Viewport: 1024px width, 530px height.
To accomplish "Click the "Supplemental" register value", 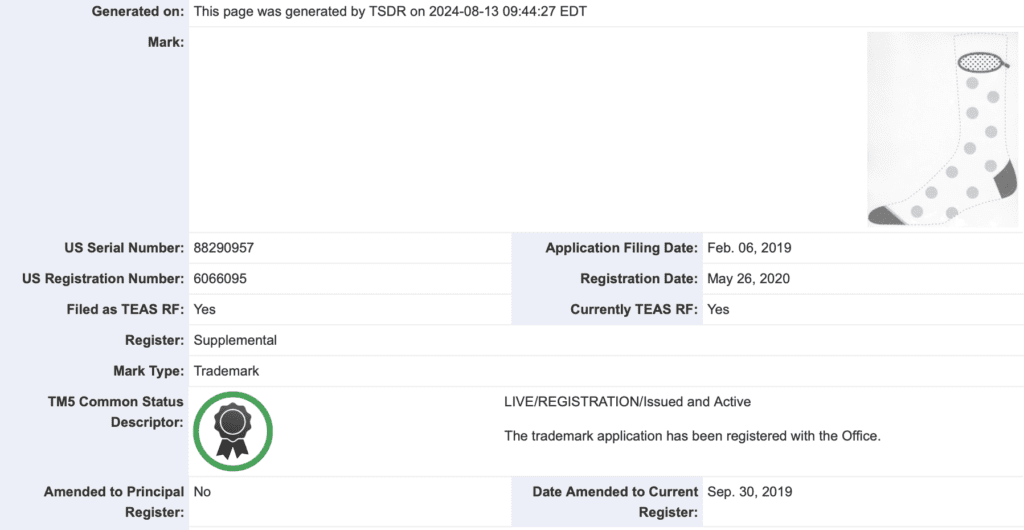I will (235, 340).
